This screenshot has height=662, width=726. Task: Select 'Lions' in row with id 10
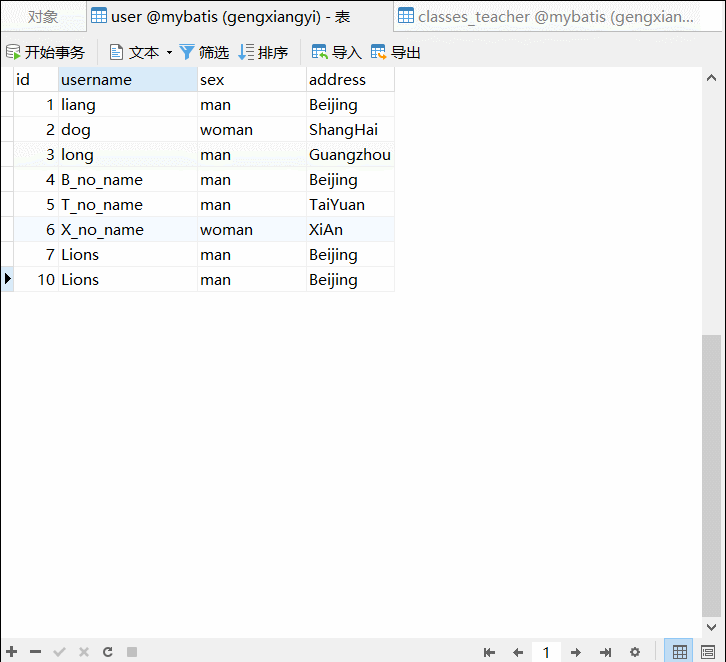pyautogui.click(x=128, y=280)
